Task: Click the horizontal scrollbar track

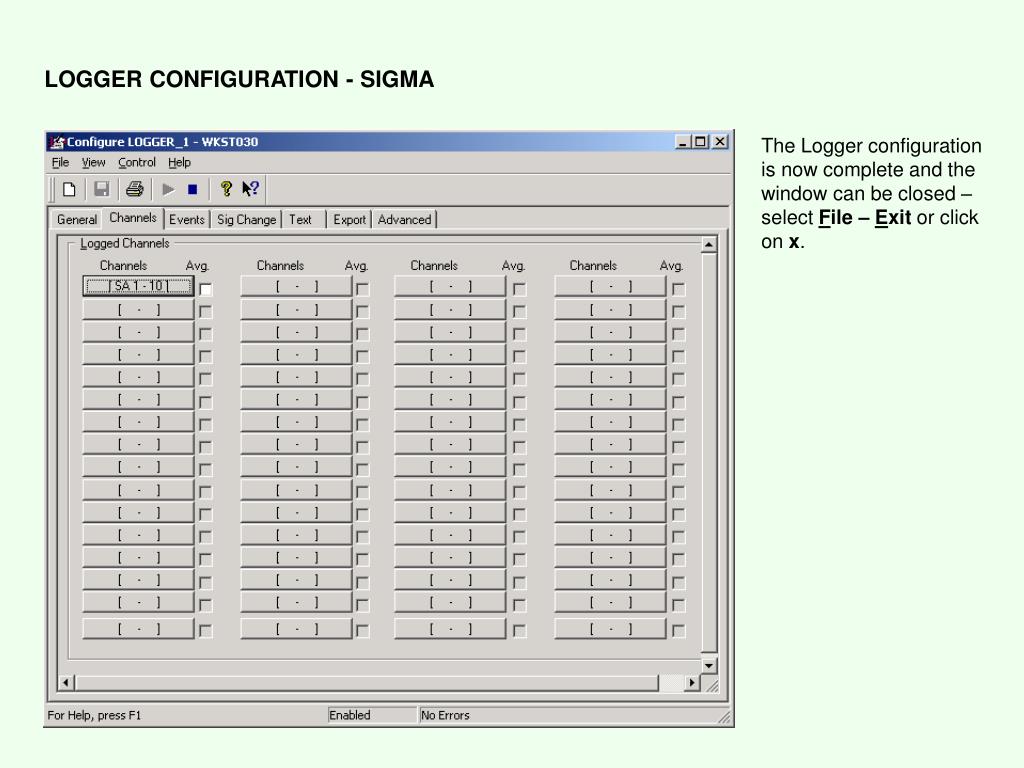Action: click(670, 683)
